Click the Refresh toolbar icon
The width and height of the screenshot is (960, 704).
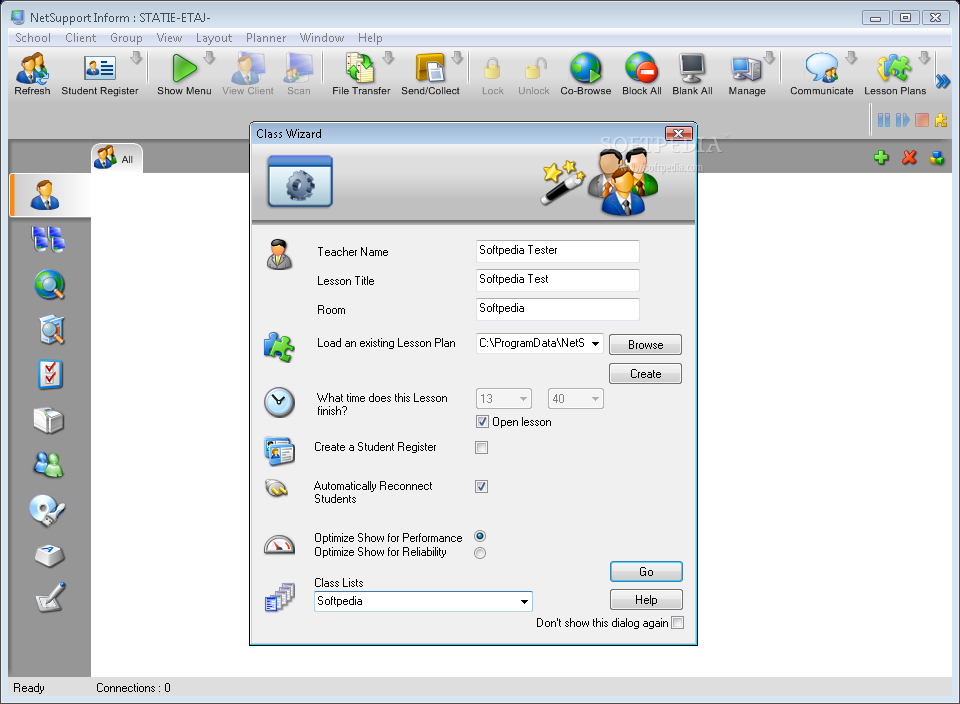coord(32,74)
